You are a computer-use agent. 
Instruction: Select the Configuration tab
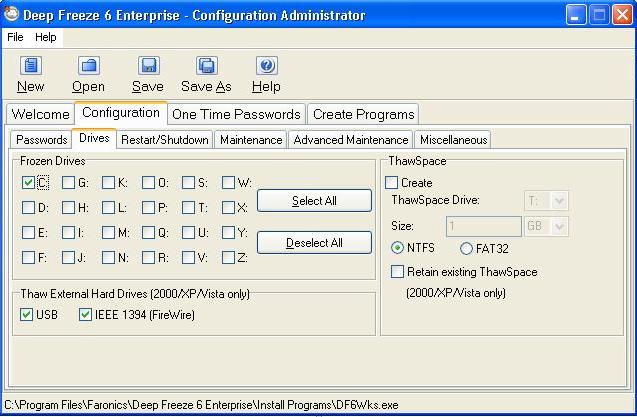point(121,113)
